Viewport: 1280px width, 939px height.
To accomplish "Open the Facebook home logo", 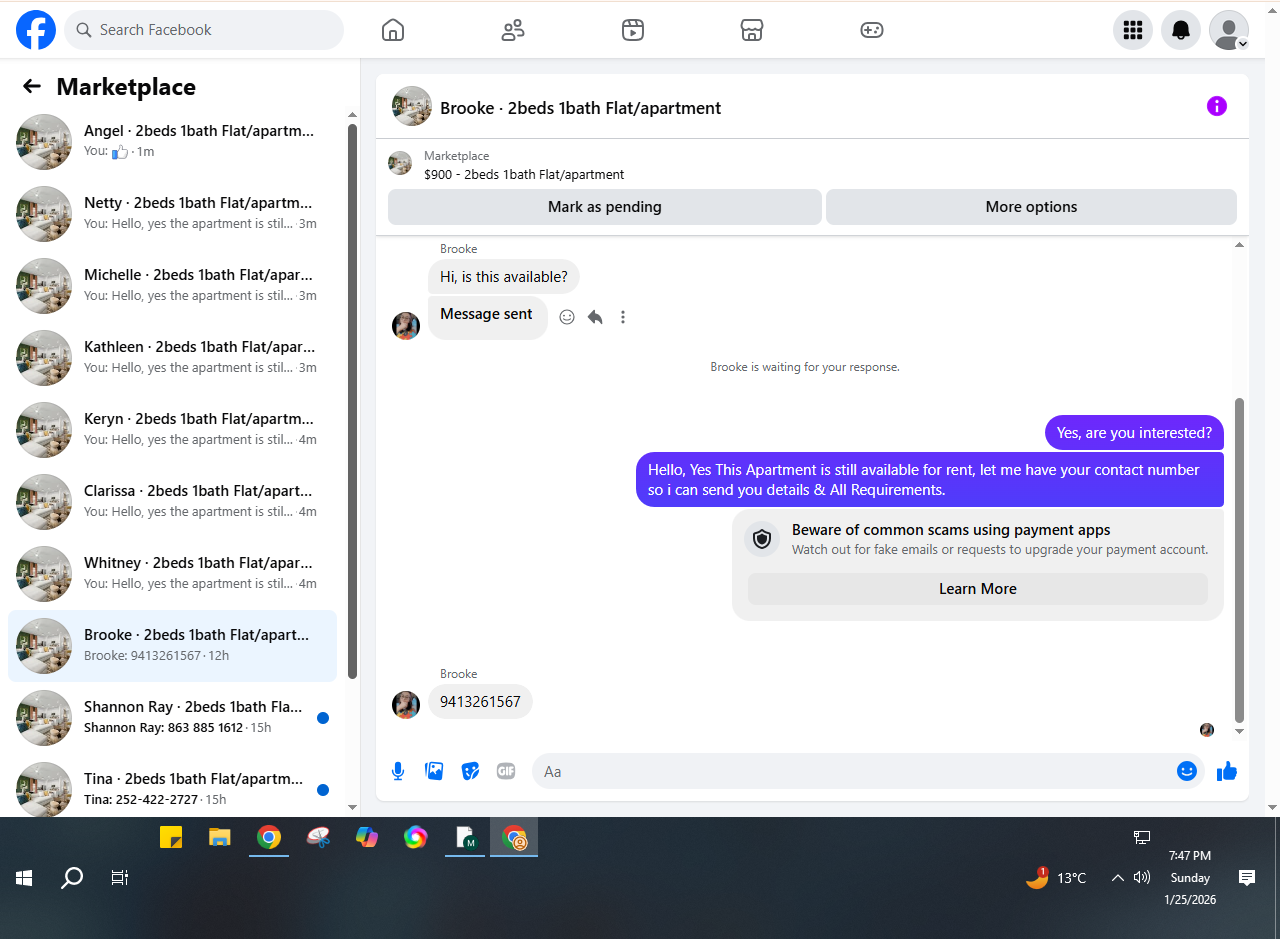I will pyautogui.click(x=36, y=30).
